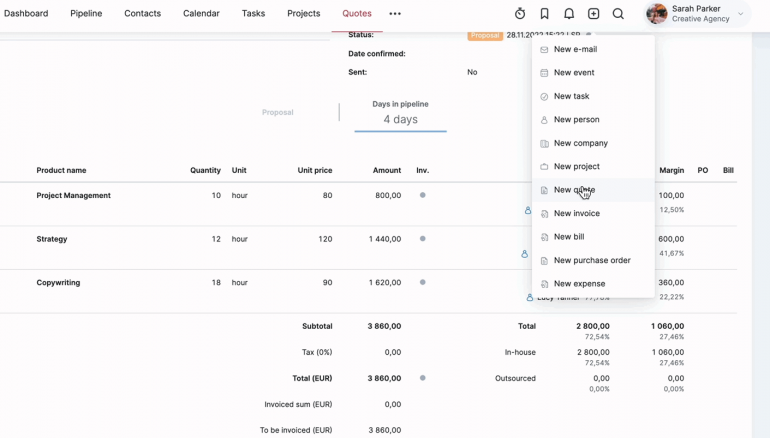Open the timer stopwatch icon
This screenshot has width=770, height=438.
click(x=520, y=14)
